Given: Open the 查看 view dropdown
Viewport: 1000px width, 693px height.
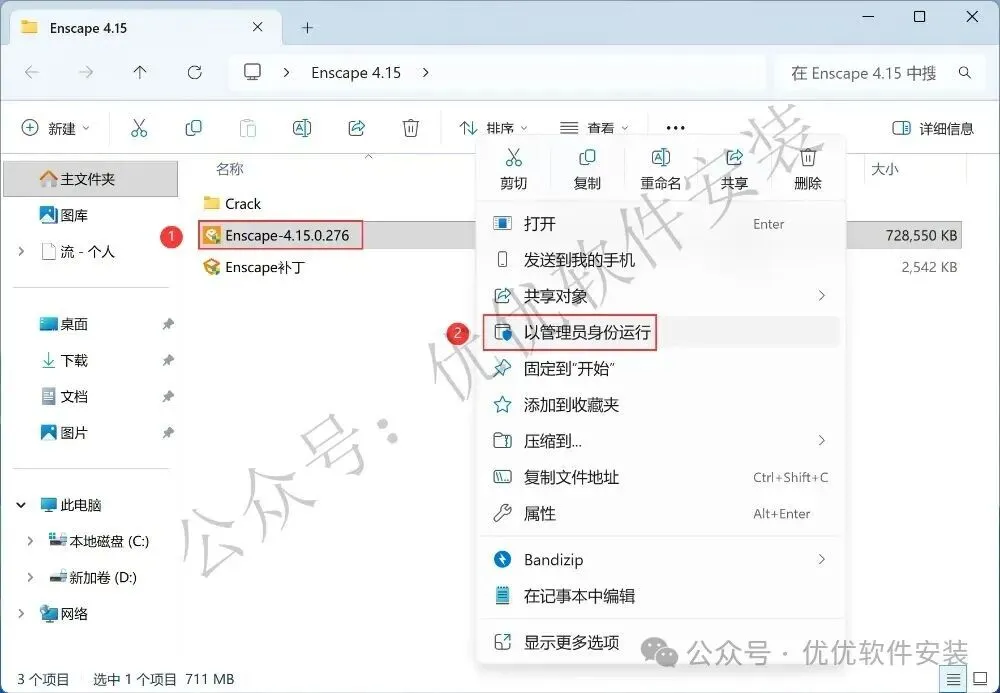Looking at the screenshot, I should coord(594,128).
